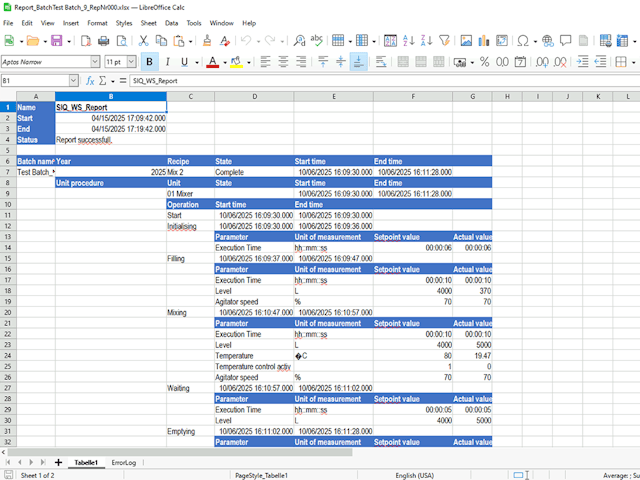Image resolution: width=640 pixels, height=480 pixels.
Task: Insert hyperlink globe icon
Action: 548,40
